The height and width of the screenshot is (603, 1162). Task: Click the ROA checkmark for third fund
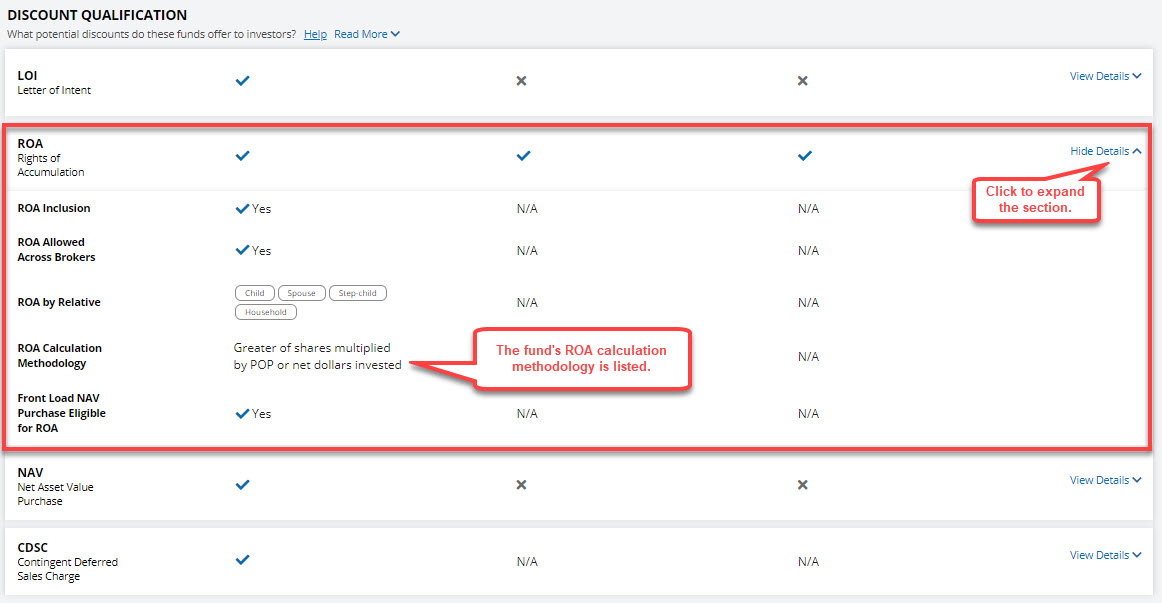coord(803,155)
